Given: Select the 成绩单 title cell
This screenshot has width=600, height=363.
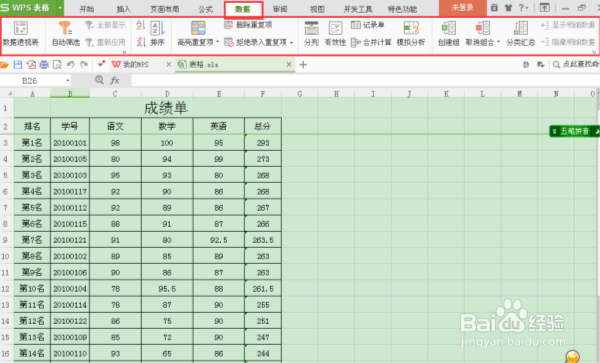Looking at the screenshot, I should pos(166,108).
